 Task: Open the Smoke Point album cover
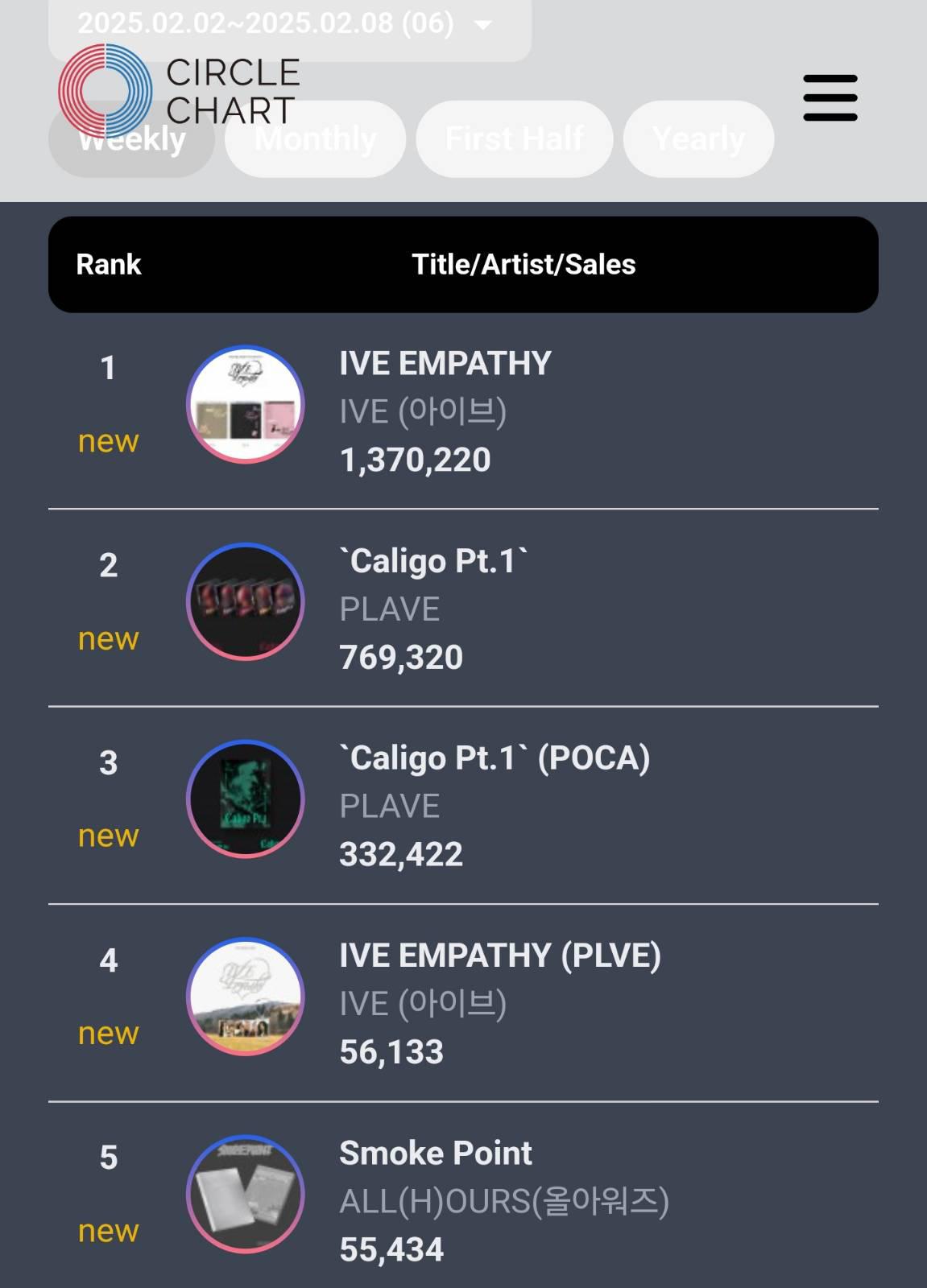pos(246,1194)
